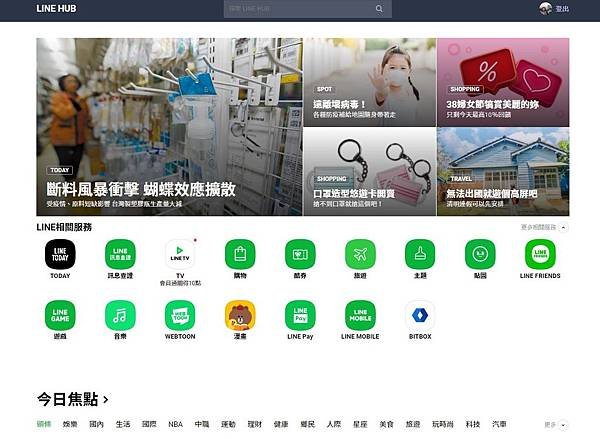Open the 斷料風暴衝擊 TODAY headline story
The image size is (600, 439).
point(169,127)
